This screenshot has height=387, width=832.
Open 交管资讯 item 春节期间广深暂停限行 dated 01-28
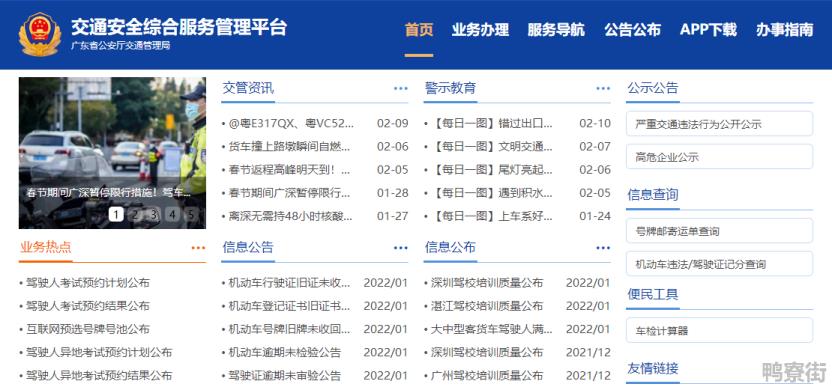click(x=289, y=193)
